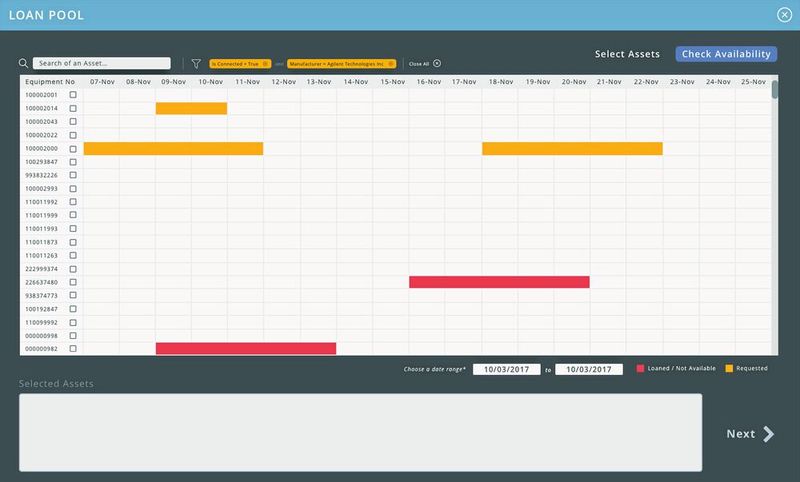
Task: Click equipment number 000000982 text
Action: [41, 349]
